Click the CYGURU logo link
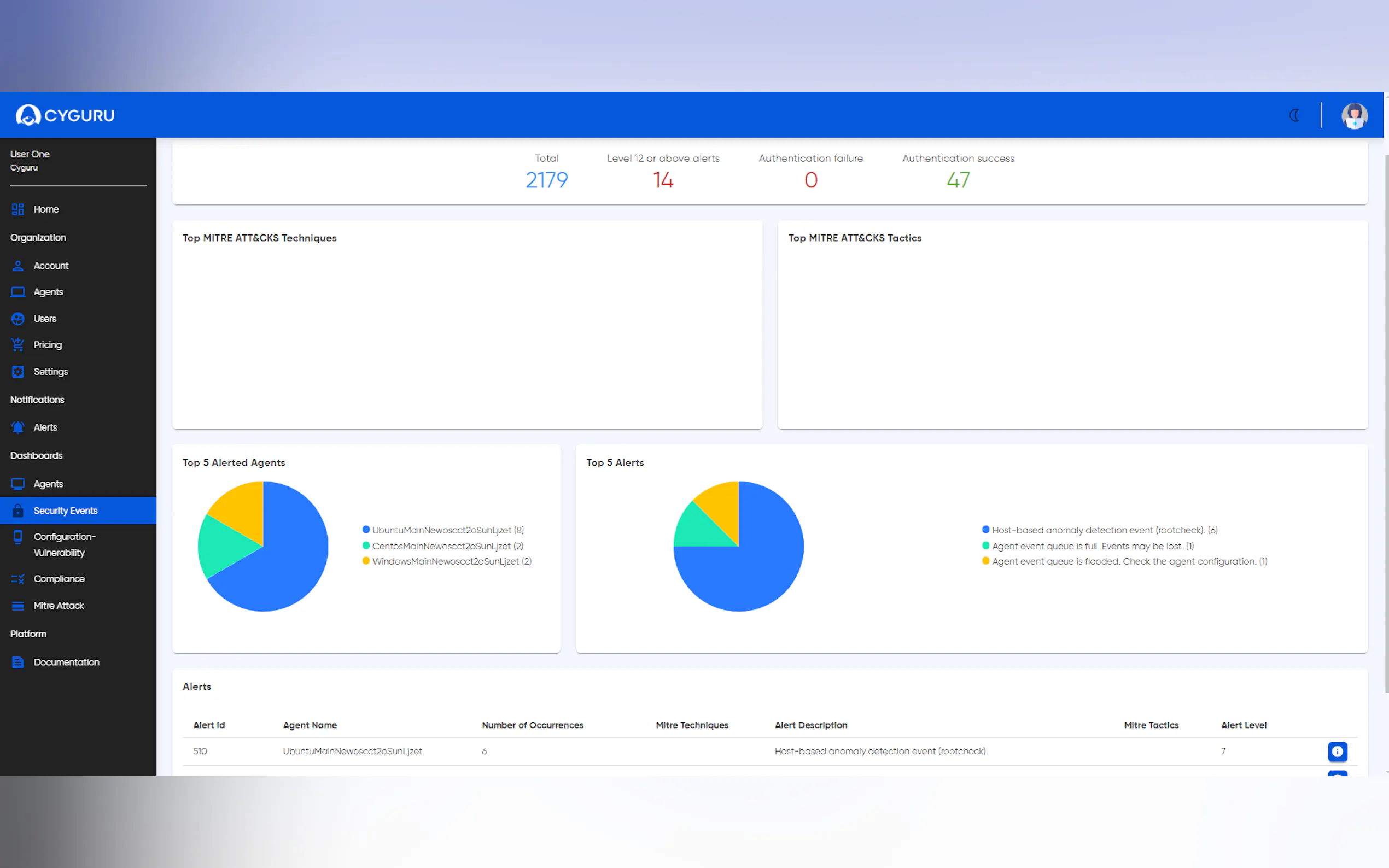Screen dimensions: 1389x868 click(x=66, y=115)
